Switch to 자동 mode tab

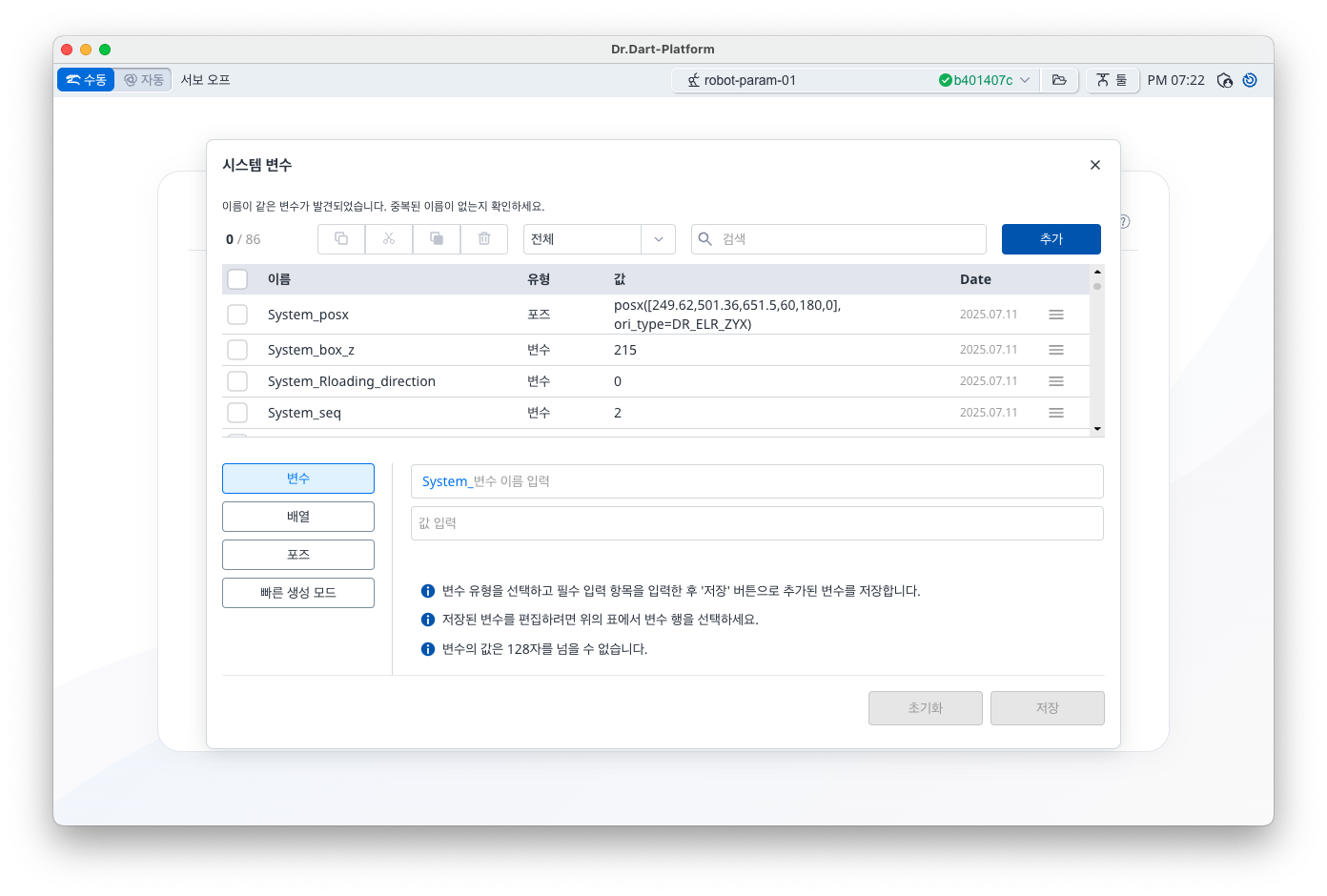(144, 80)
